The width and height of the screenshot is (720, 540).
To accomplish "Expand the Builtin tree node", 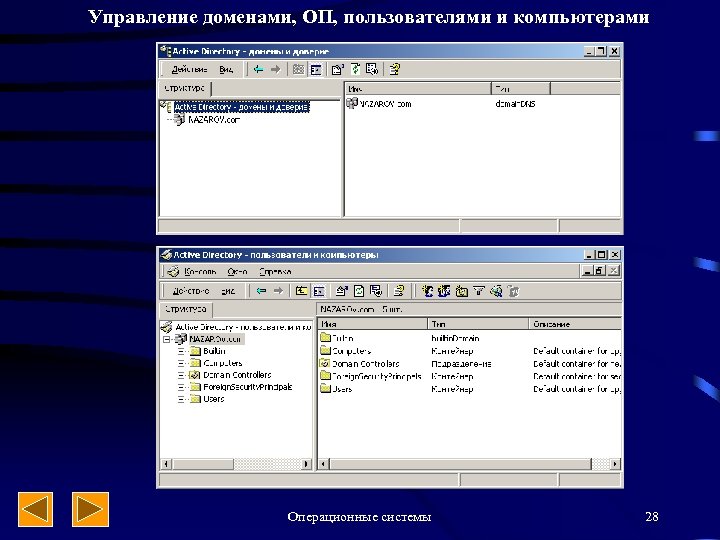I will pos(181,351).
